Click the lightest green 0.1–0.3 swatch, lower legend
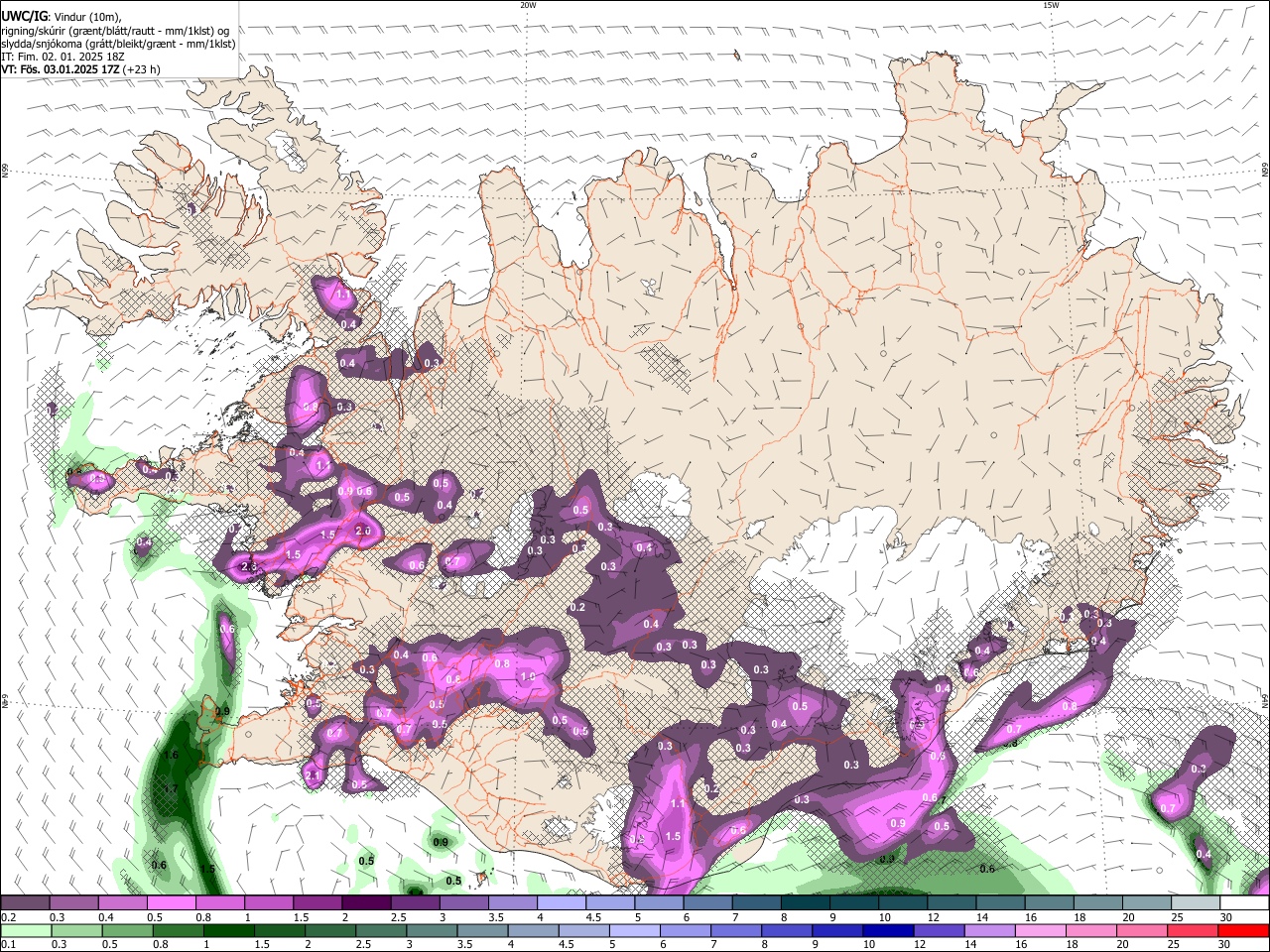The height and width of the screenshot is (952, 1270). (26, 931)
